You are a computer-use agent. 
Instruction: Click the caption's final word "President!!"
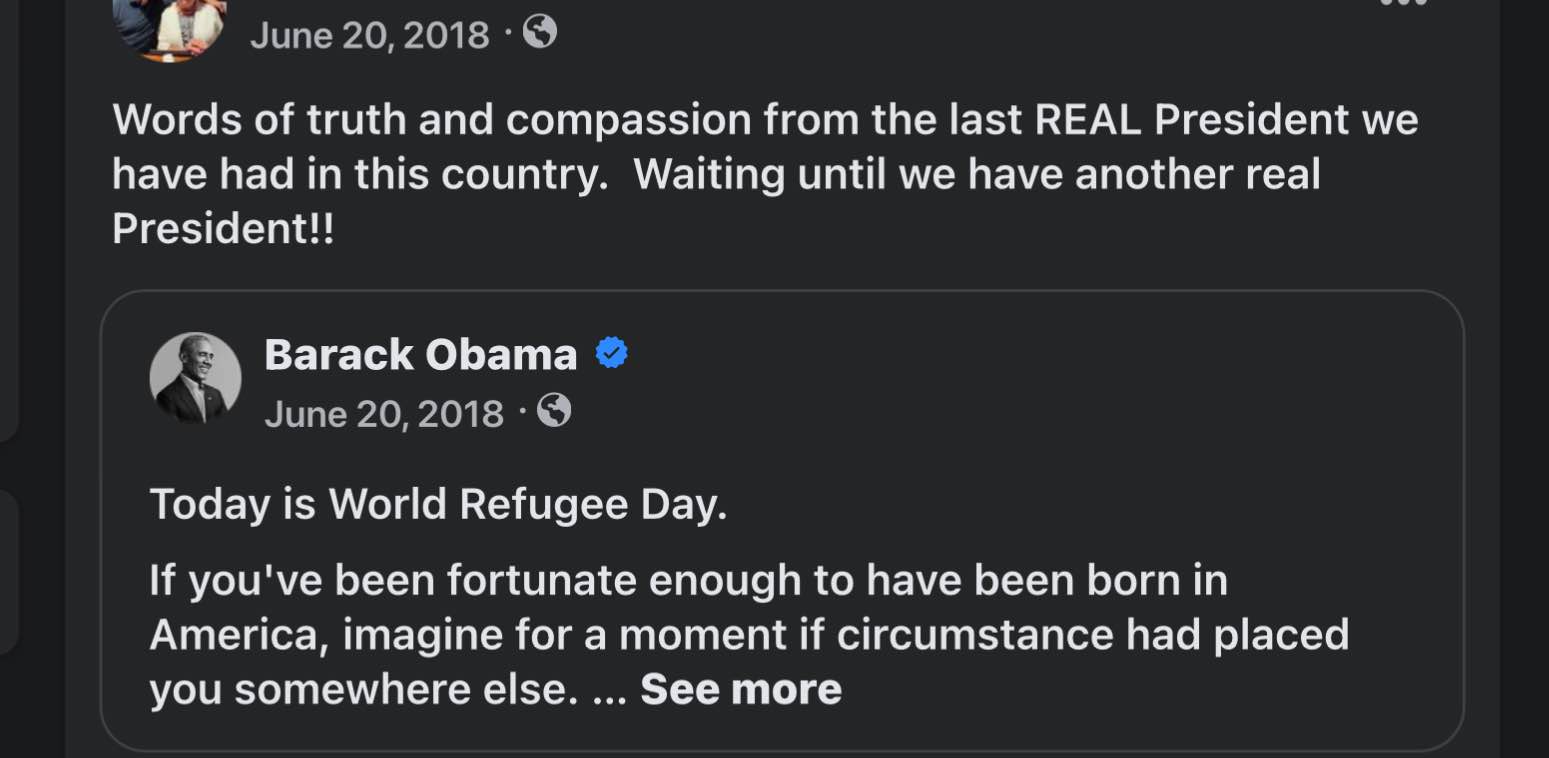pyautogui.click(x=223, y=229)
